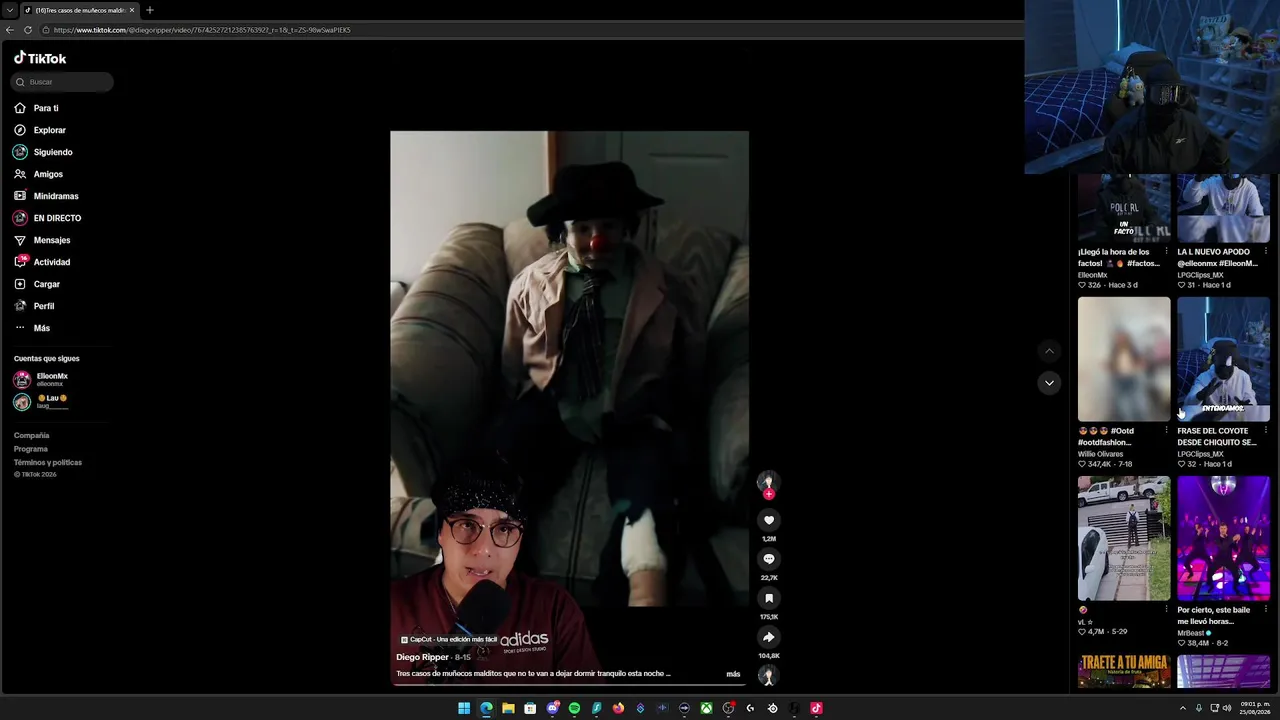
Task: Open '¡Llegó la hora de los factos!' video
Action: (1124, 208)
